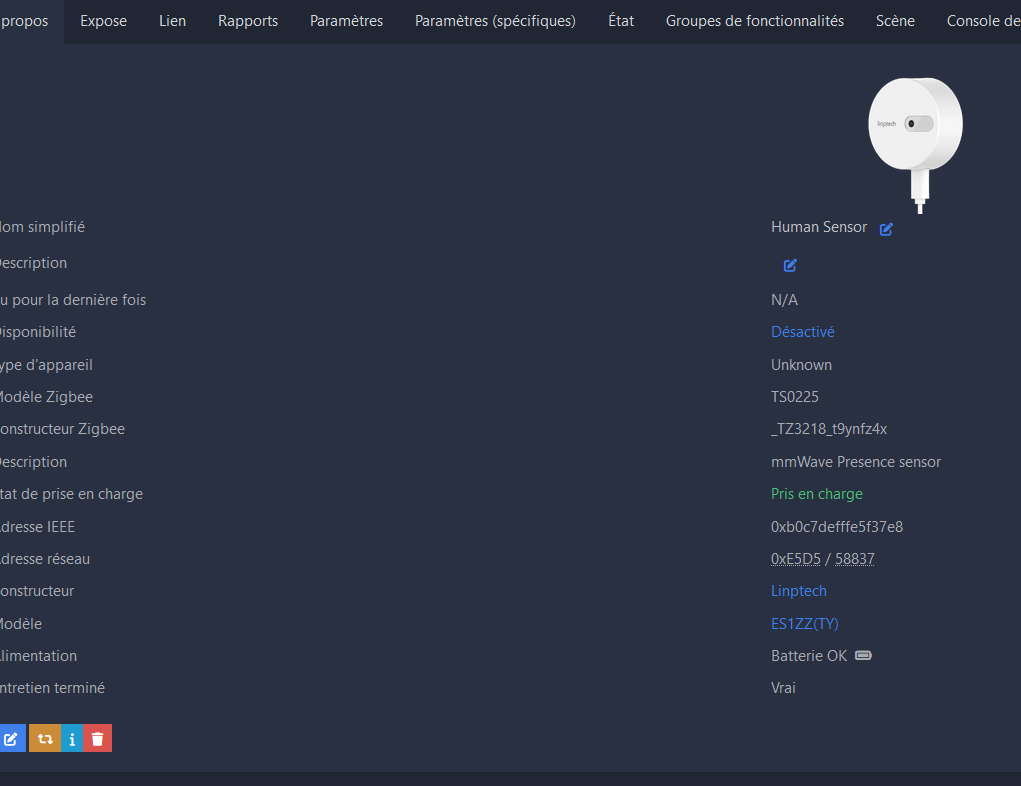Click the mmWave Presence sensor description
This screenshot has width=1021, height=786.
[856, 462]
